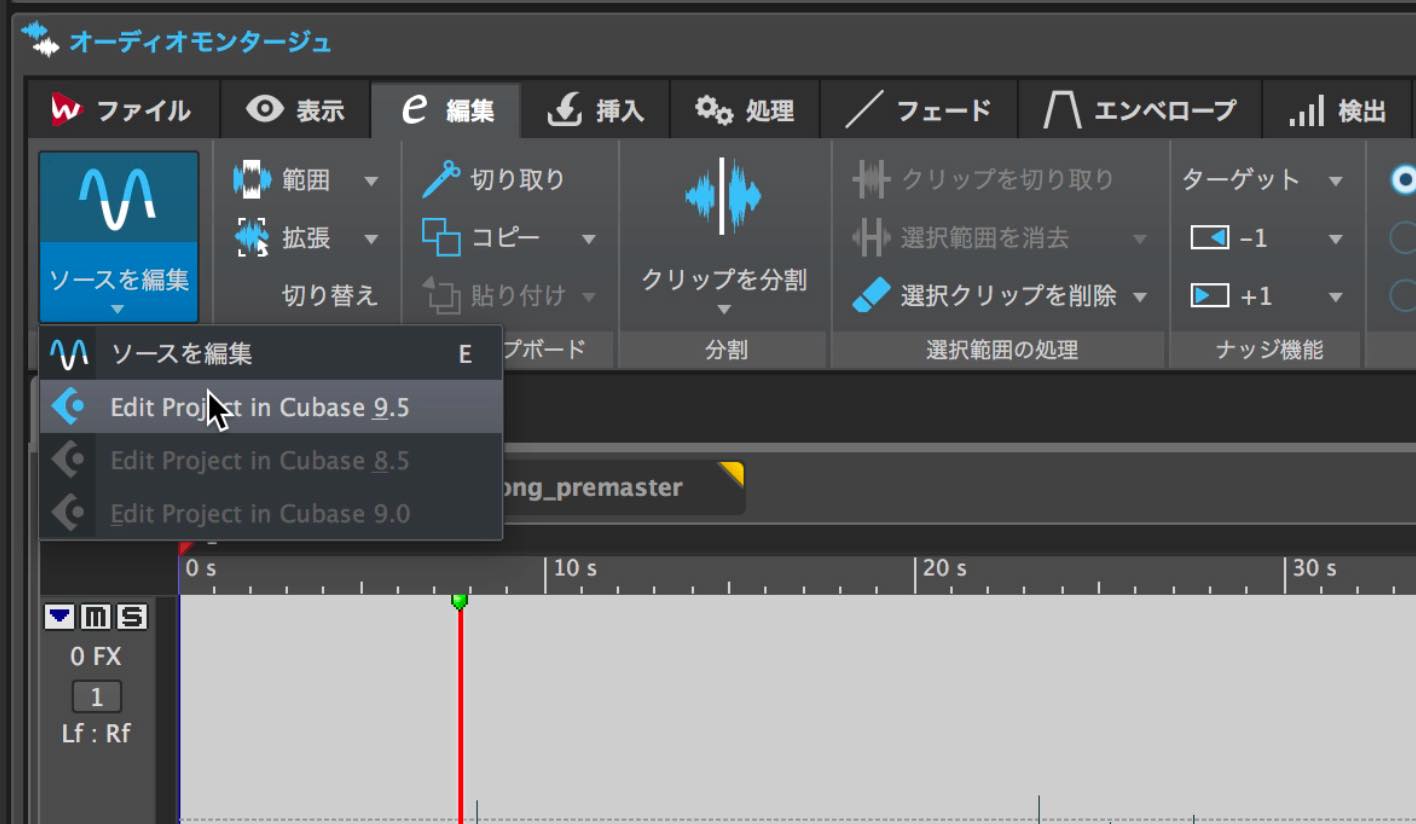Image resolution: width=1416 pixels, height=824 pixels.
Task: Click the コピー icon
Action: tap(440, 238)
